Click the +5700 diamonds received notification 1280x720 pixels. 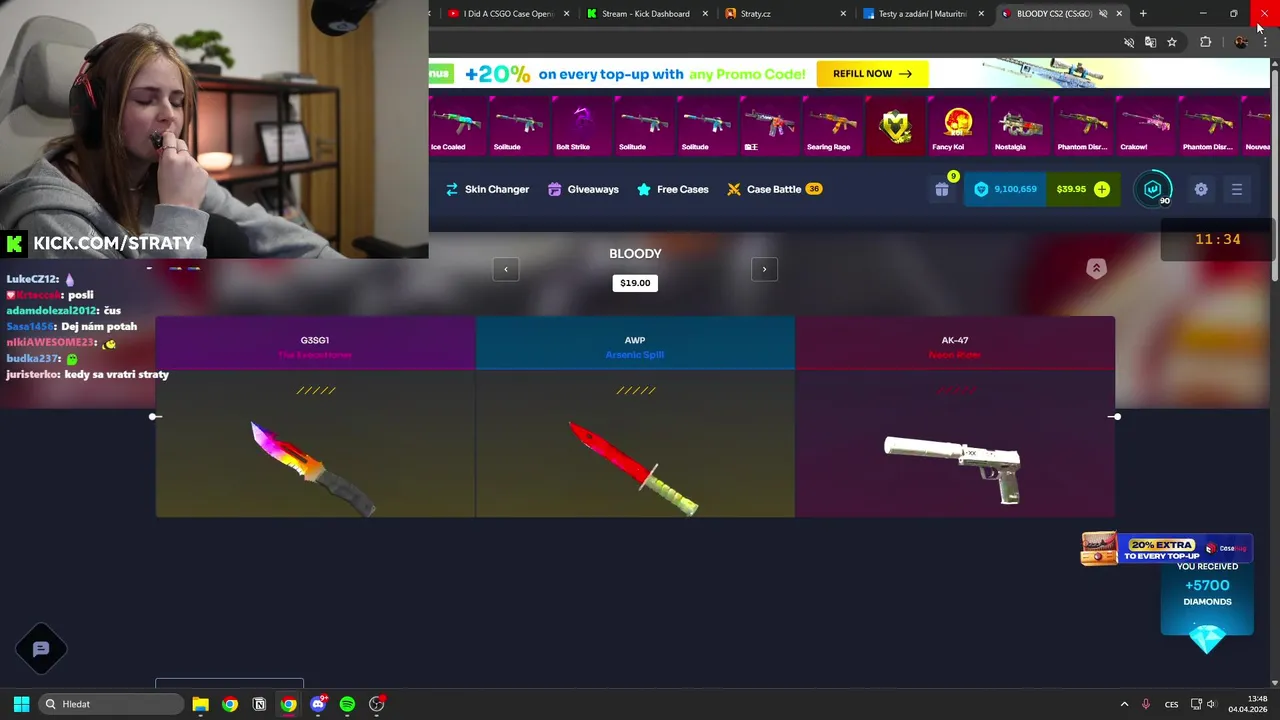(1207, 598)
